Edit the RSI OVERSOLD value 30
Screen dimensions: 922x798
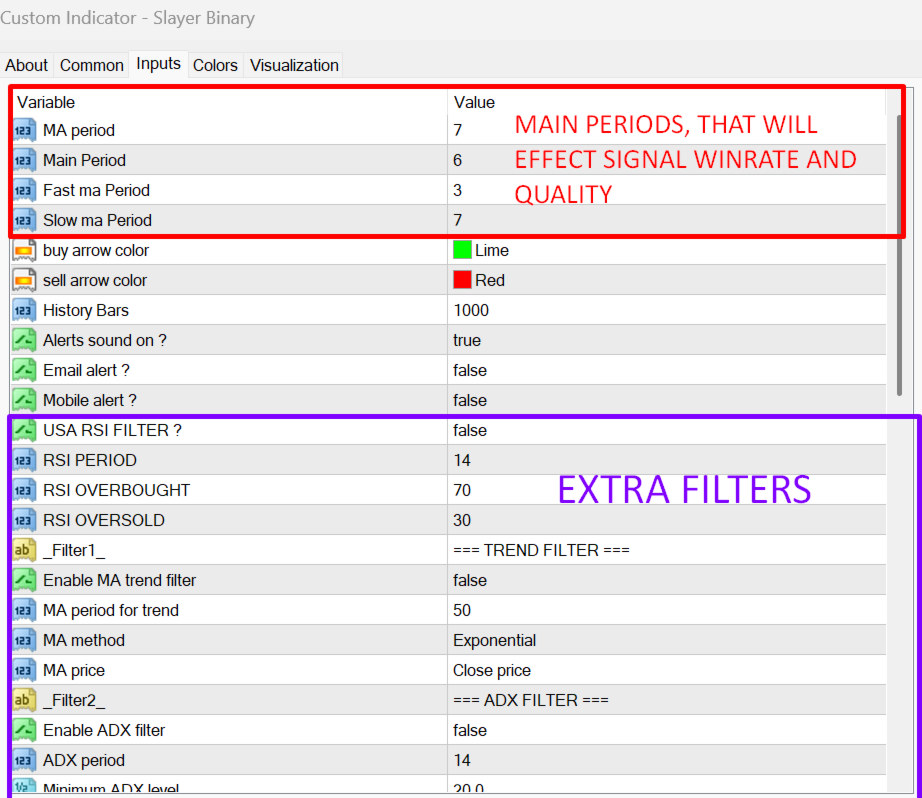click(x=667, y=520)
